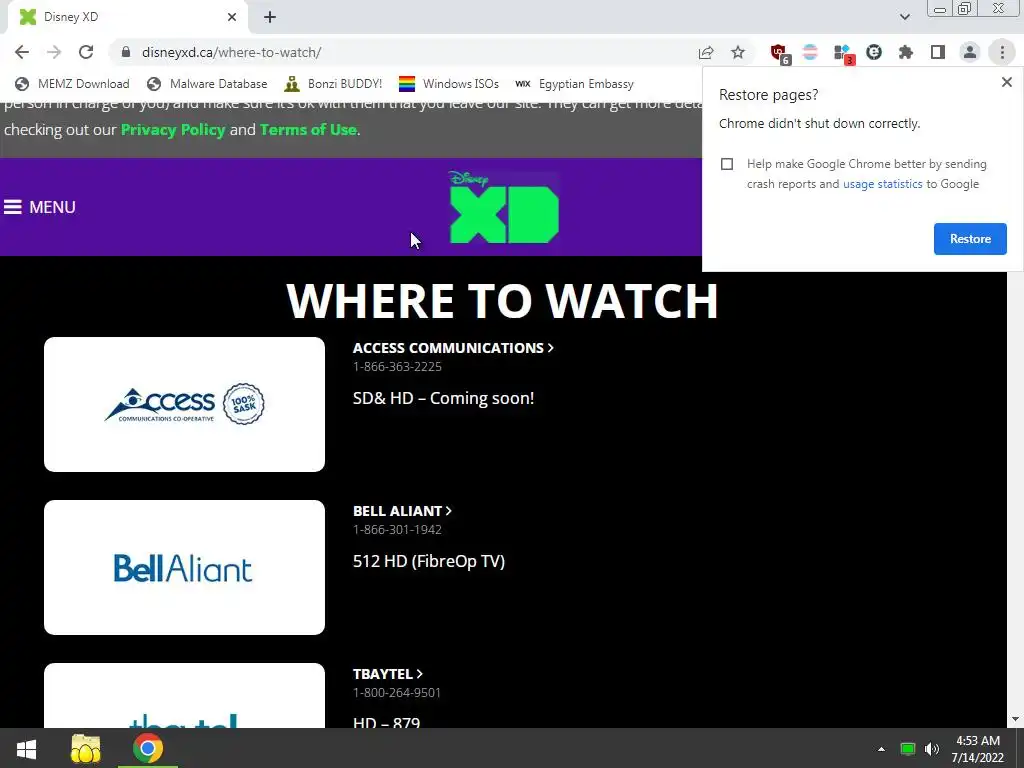Open the volume speaker tray icon
1024x768 pixels.
(x=932, y=749)
